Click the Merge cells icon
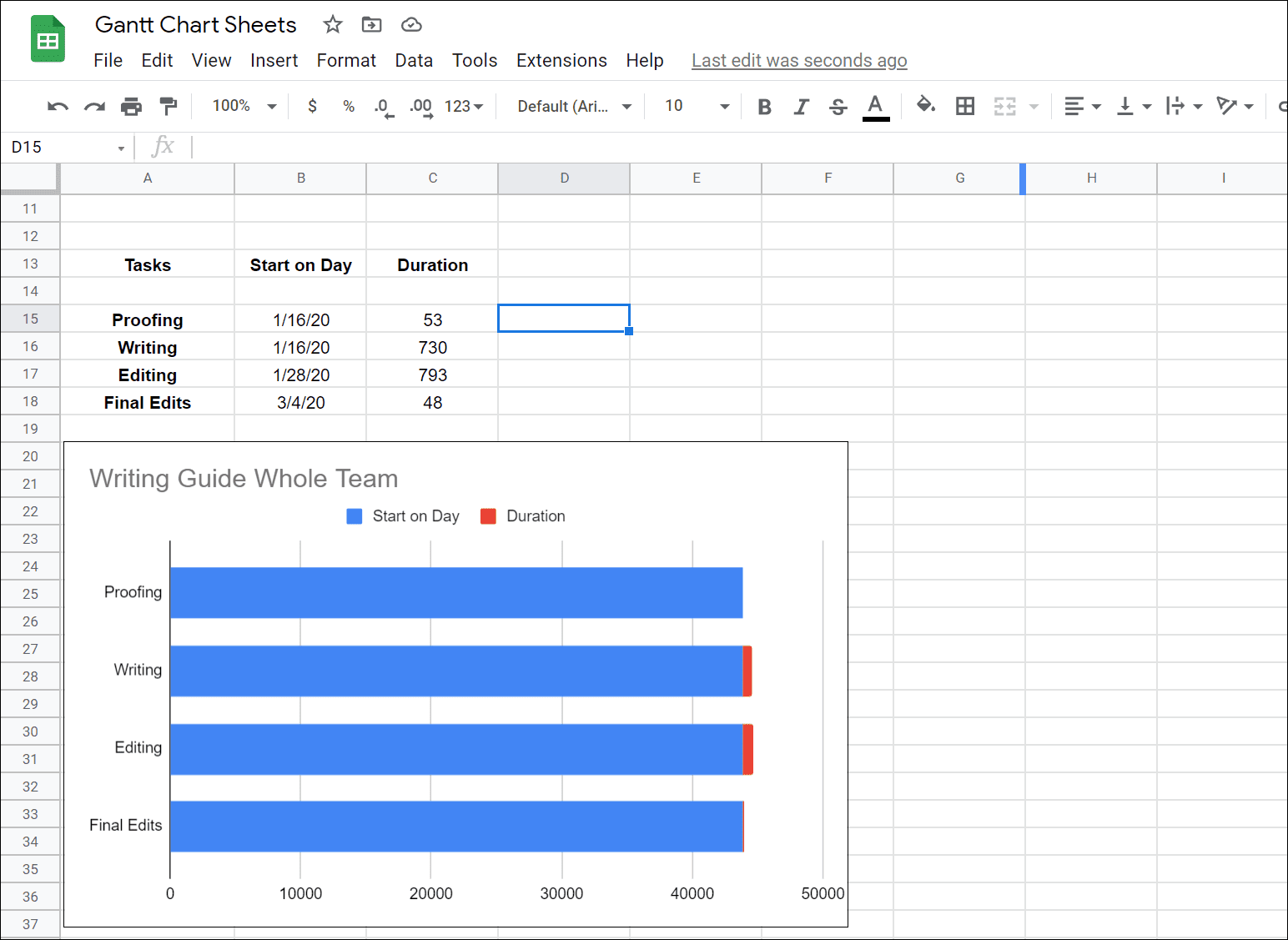 [x=1005, y=106]
